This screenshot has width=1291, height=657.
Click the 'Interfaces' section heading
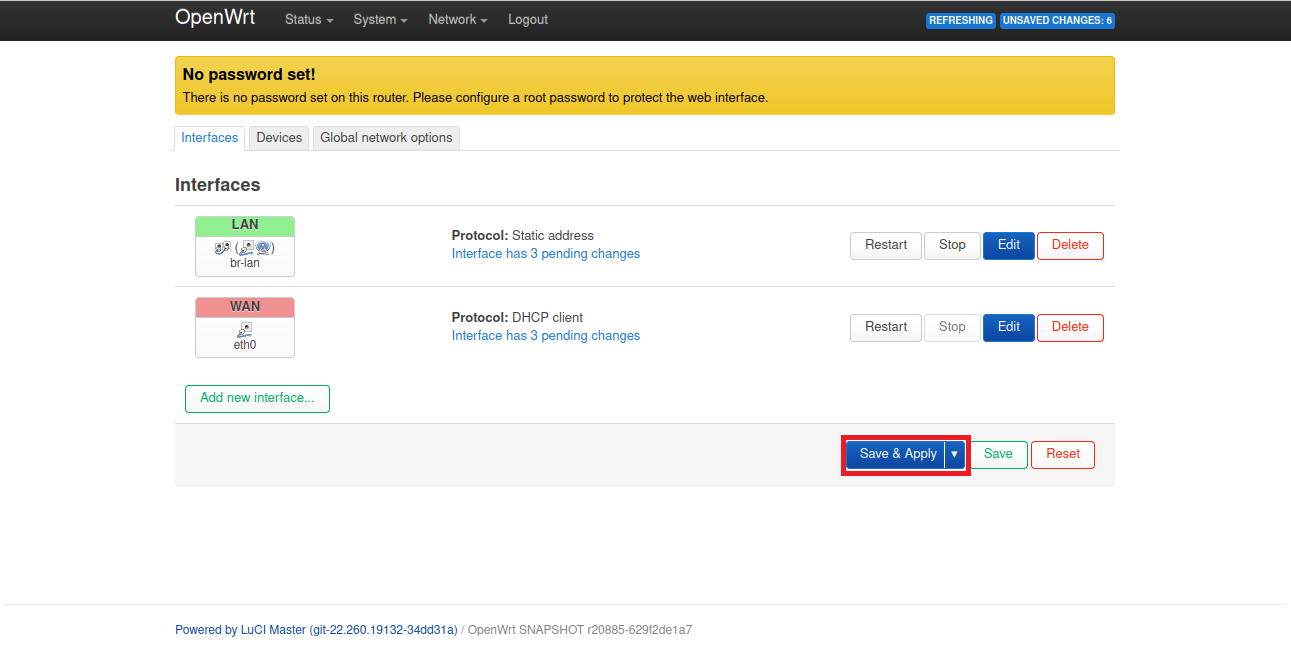coord(218,185)
